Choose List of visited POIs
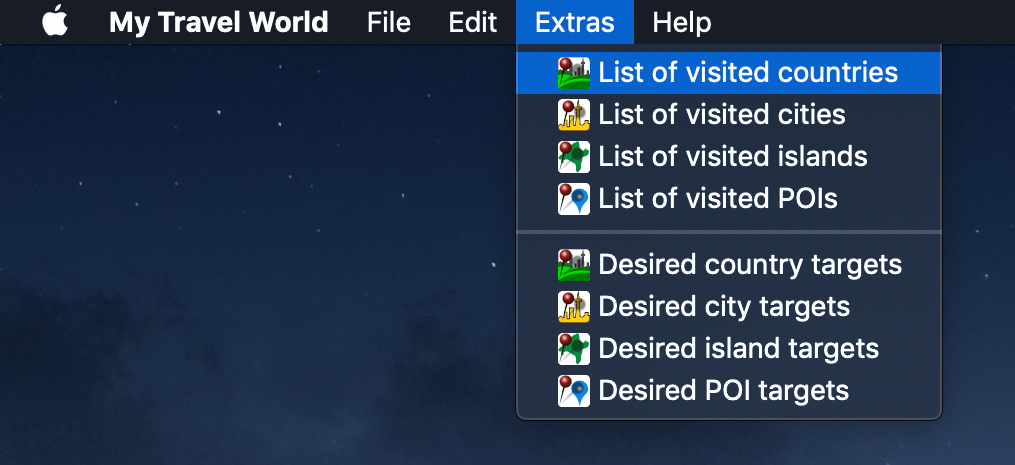 (729, 199)
